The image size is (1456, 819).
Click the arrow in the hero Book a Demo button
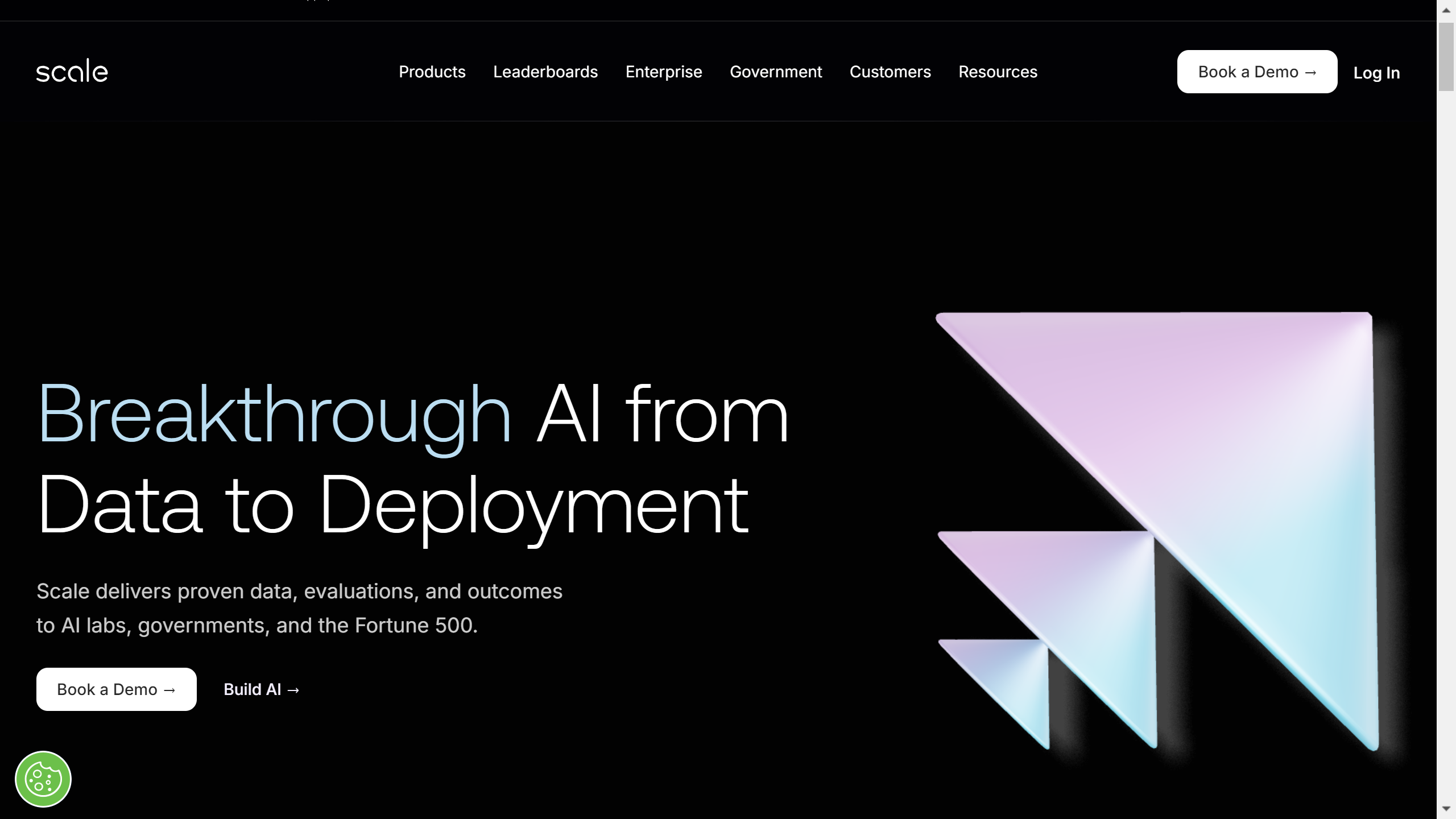point(169,689)
